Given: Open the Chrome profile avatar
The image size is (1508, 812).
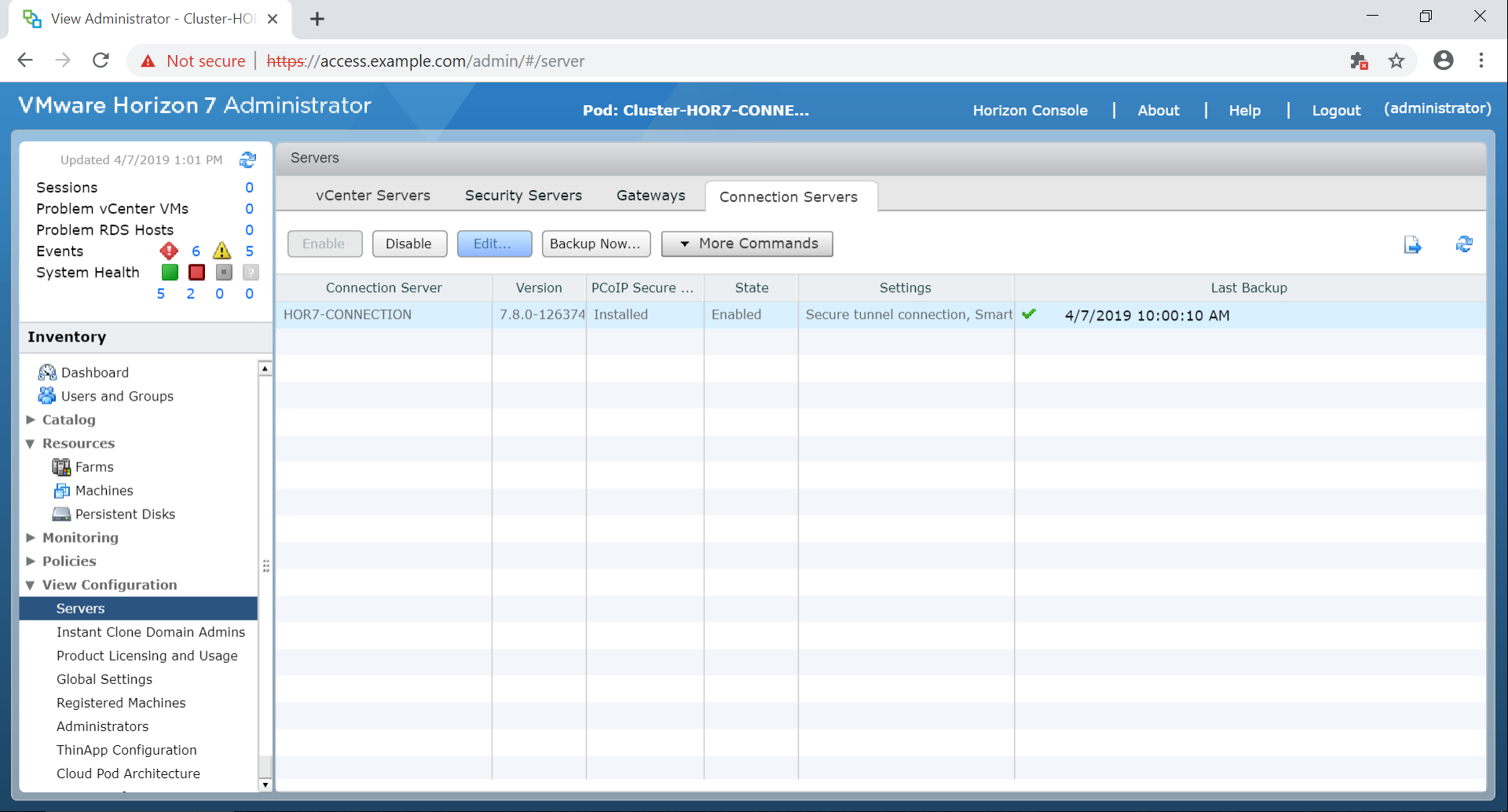Looking at the screenshot, I should coord(1443,60).
